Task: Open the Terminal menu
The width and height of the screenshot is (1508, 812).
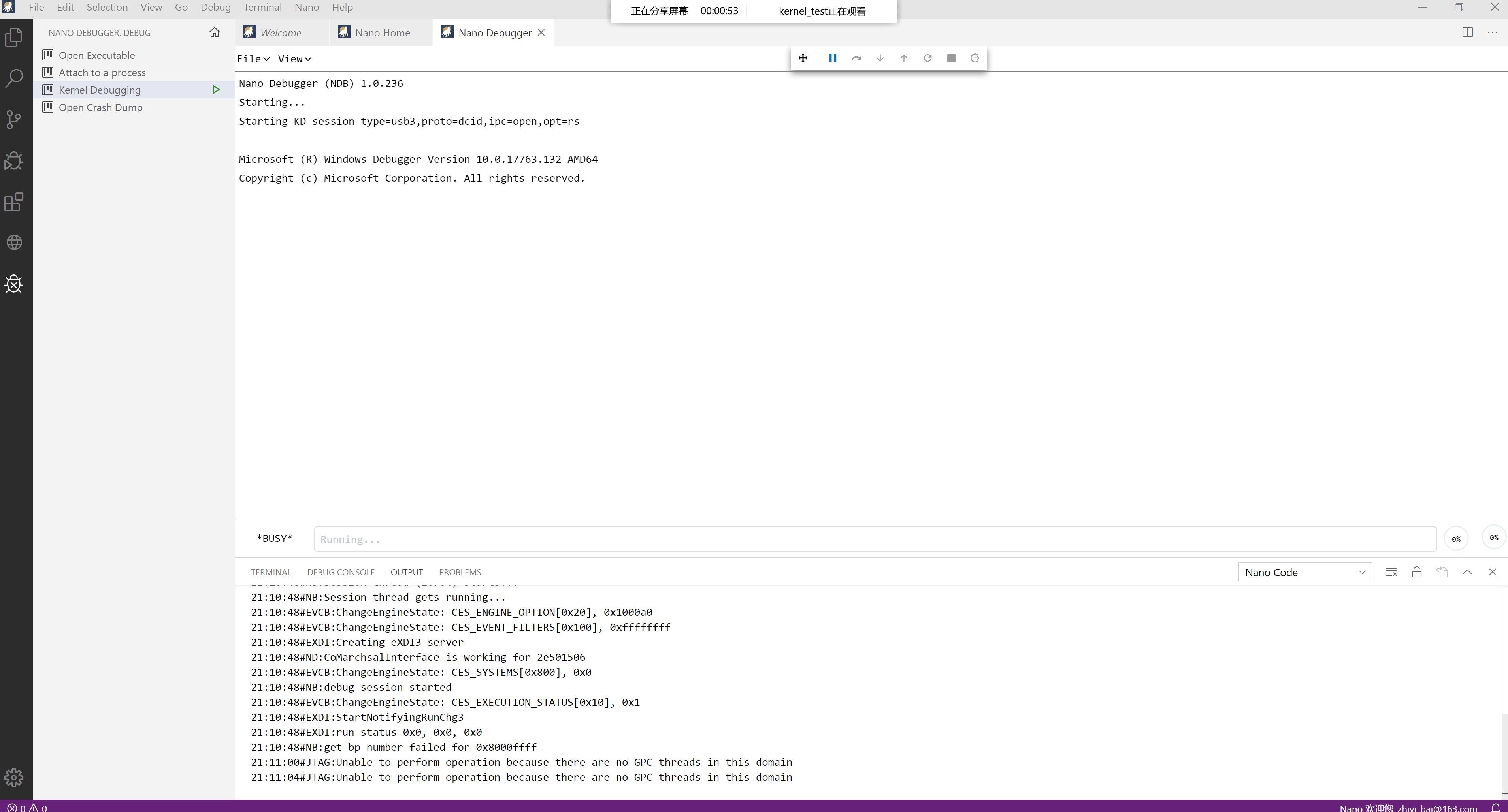Action: point(262,7)
